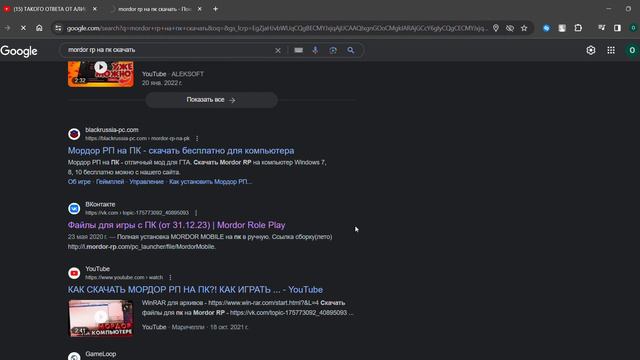This screenshot has height=360, width=640.
Task: Follow the 'Геймплей' sitelink
Action: (x=110, y=182)
